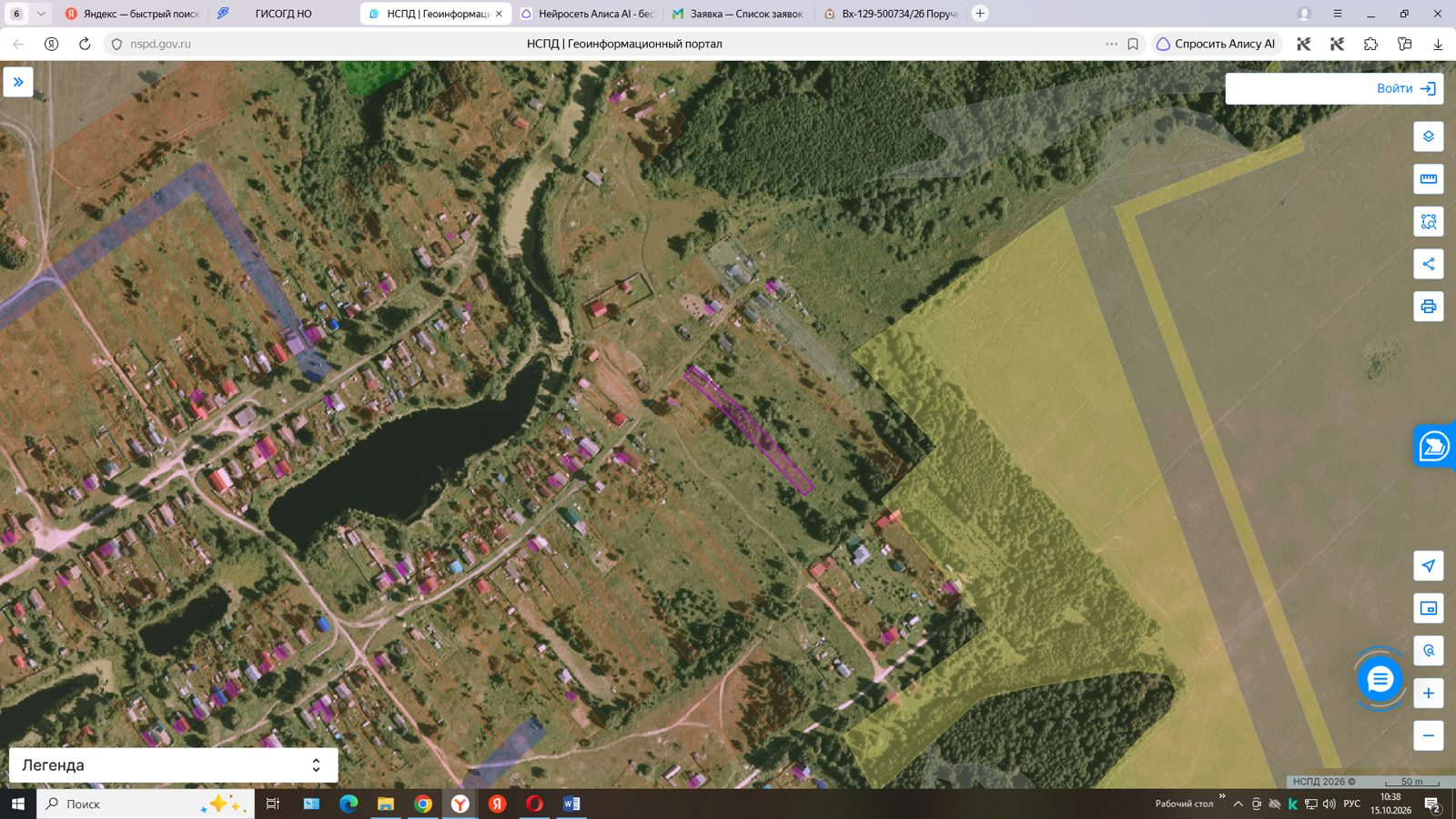The image size is (1456, 819).
Task: Open the object identify search tool
Action: [1429, 651]
